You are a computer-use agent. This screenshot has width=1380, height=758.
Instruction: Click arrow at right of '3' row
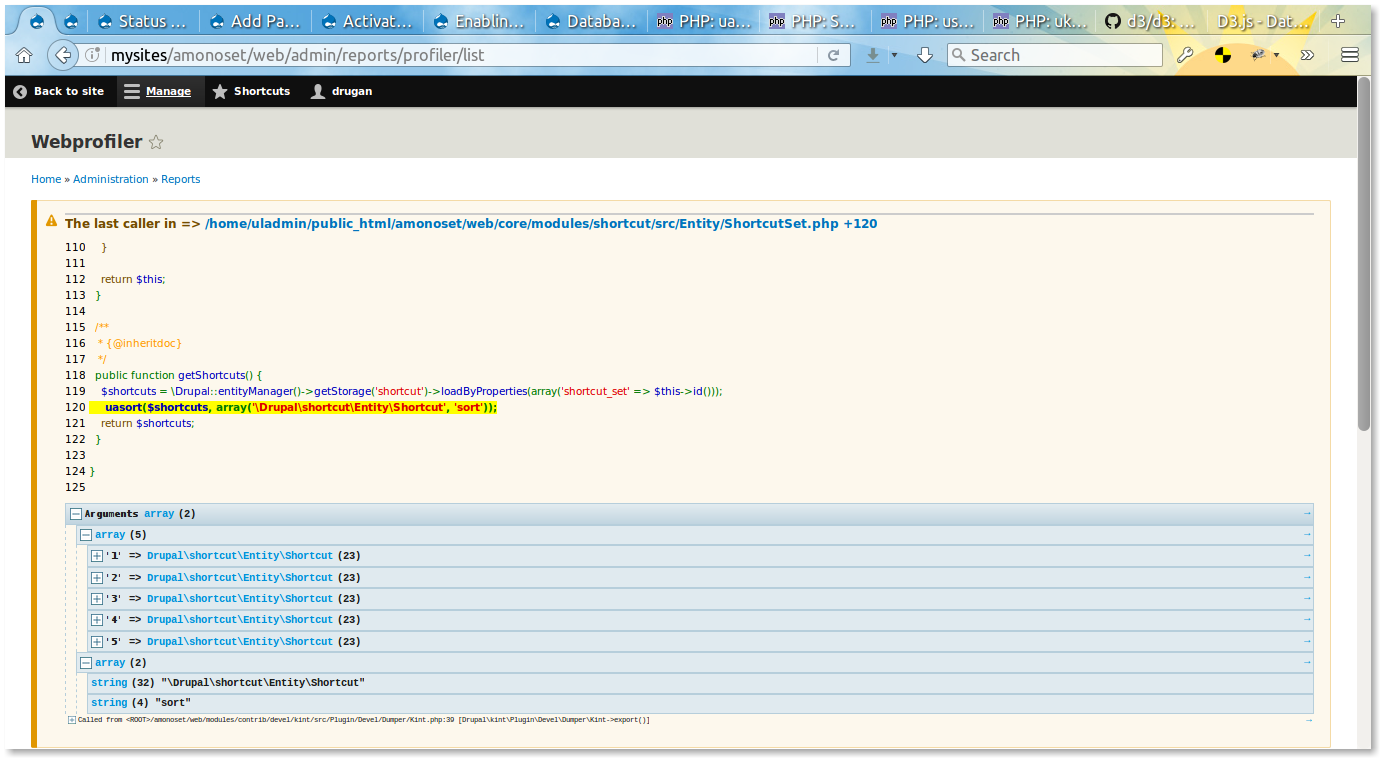click(1307, 598)
